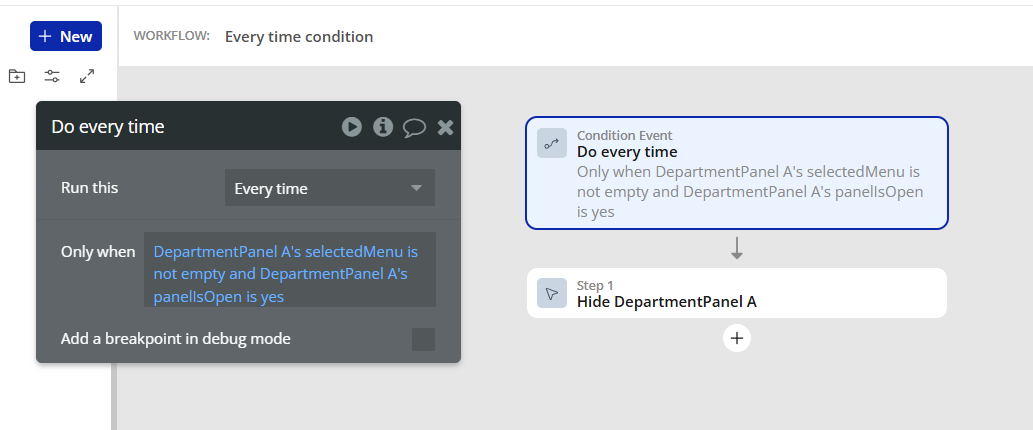The width and height of the screenshot is (1033, 430).
Task: Click the cursor icon on Step 1
Action: pyautogui.click(x=552, y=293)
